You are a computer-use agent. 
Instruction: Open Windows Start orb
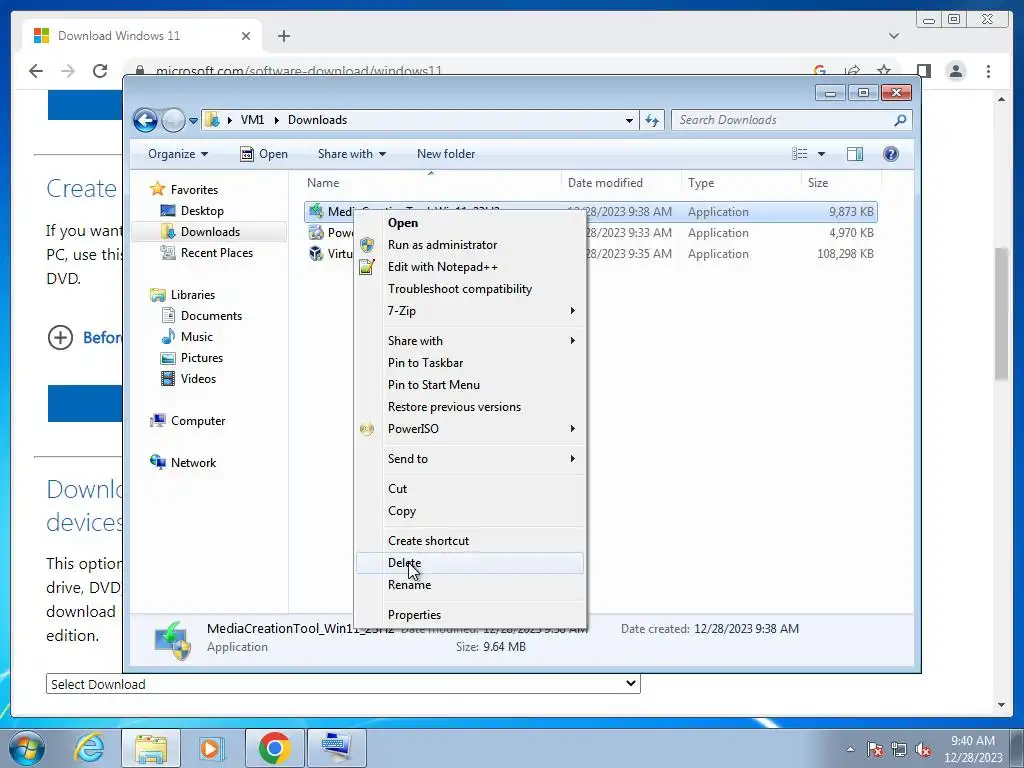click(x=26, y=748)
